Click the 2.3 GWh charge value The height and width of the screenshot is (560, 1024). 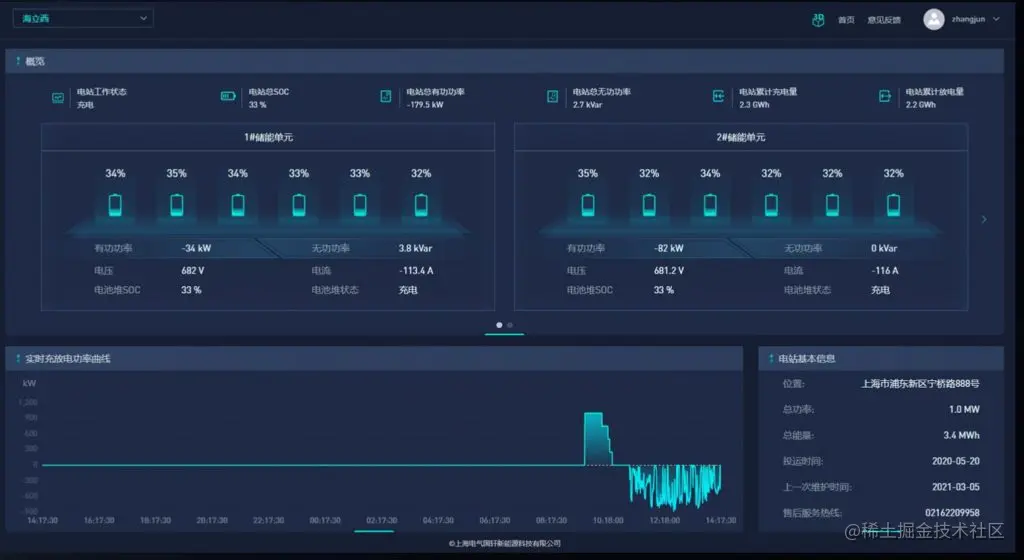(754, 104)
